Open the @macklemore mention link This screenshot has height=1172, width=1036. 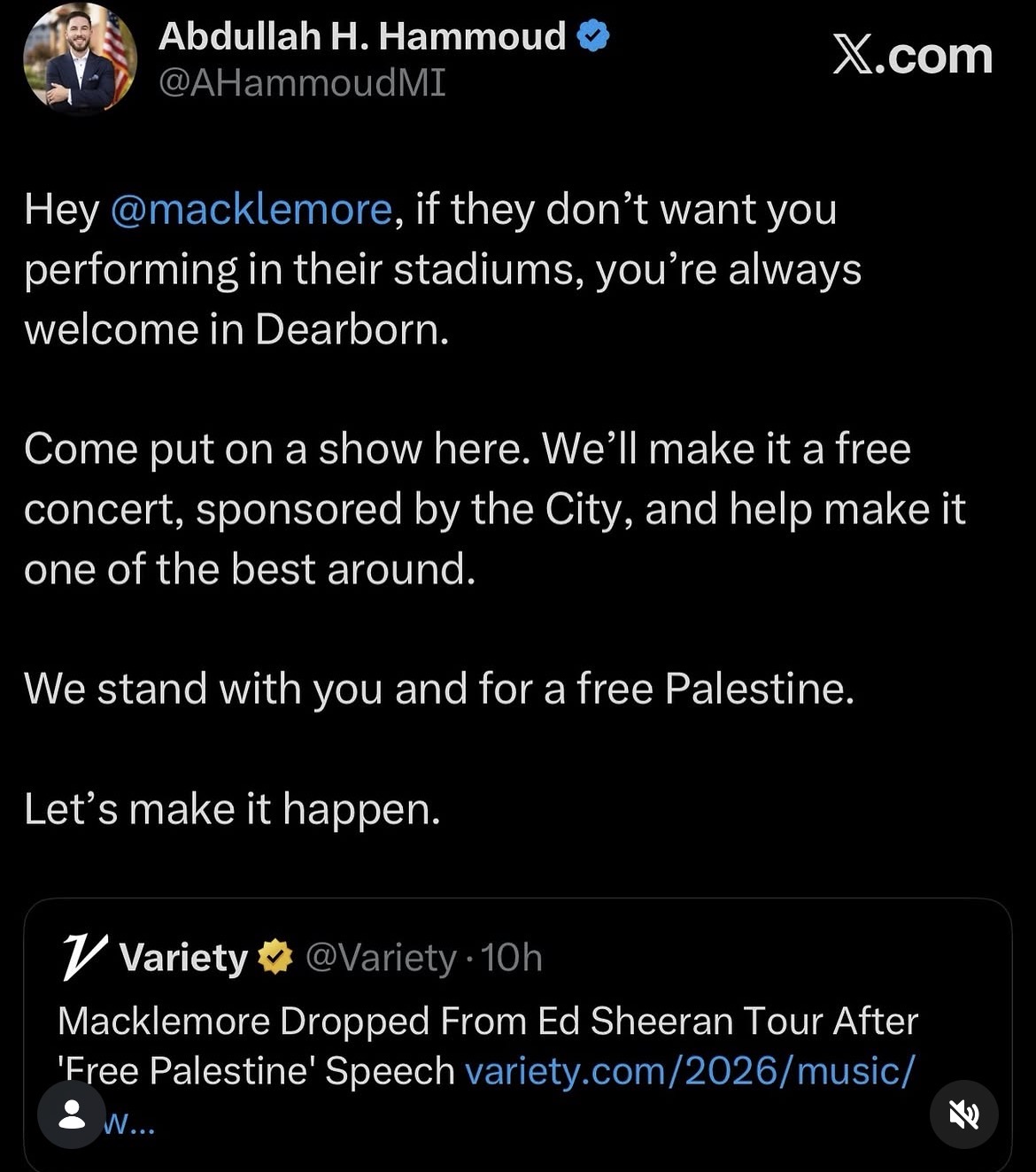[251, 210]
